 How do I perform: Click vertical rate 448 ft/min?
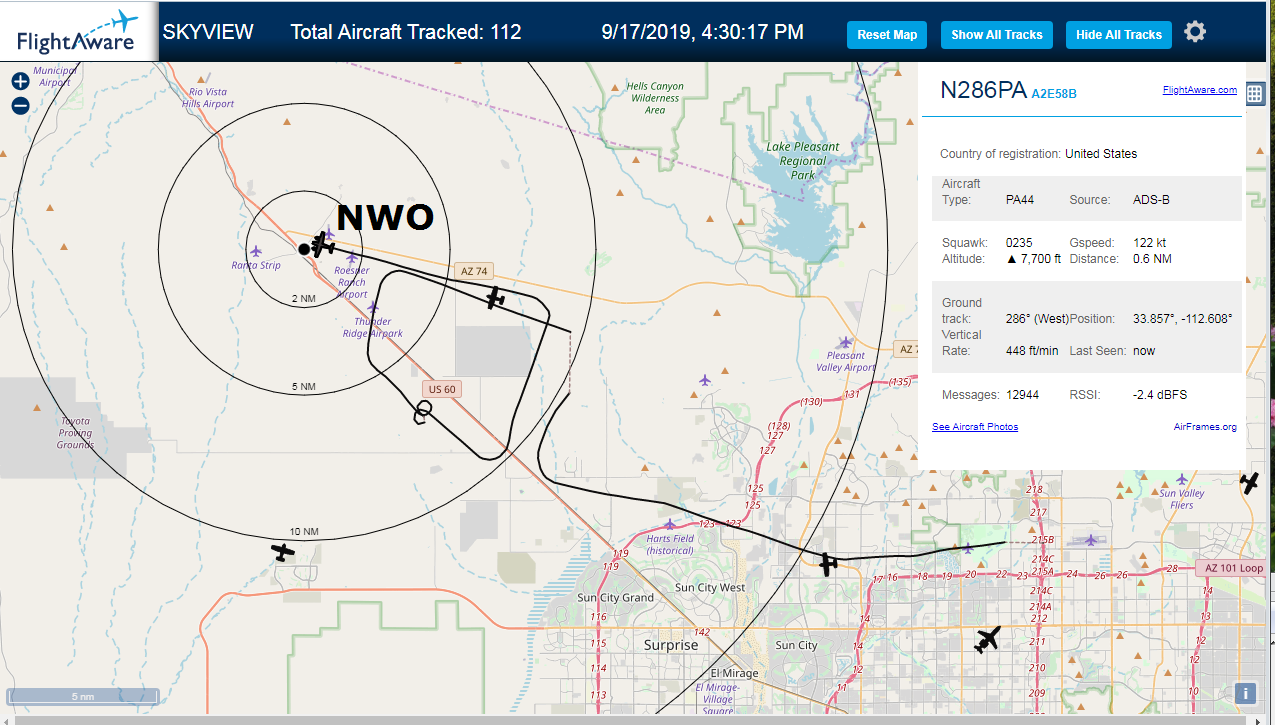[1032, 351]
